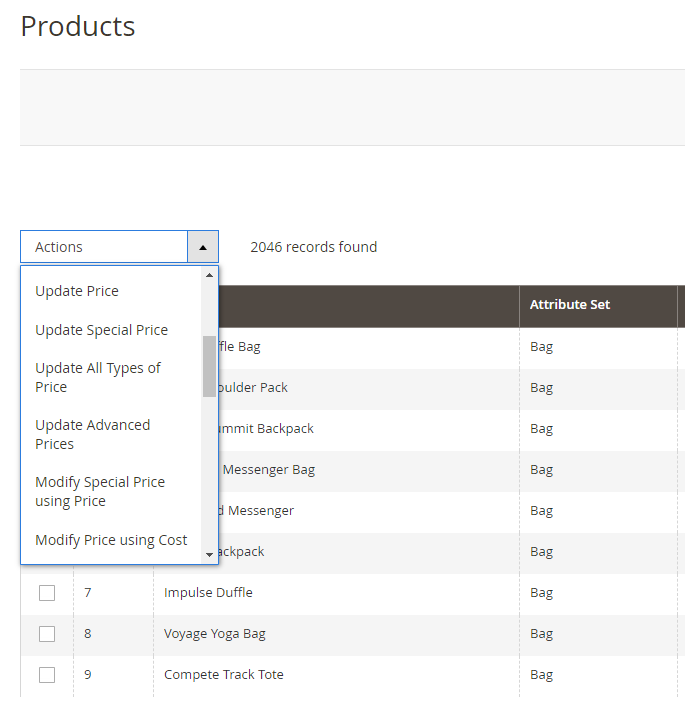685x704 pixels.
Task: Choose Update Special Price option
Action: click(x=101, y=330)
